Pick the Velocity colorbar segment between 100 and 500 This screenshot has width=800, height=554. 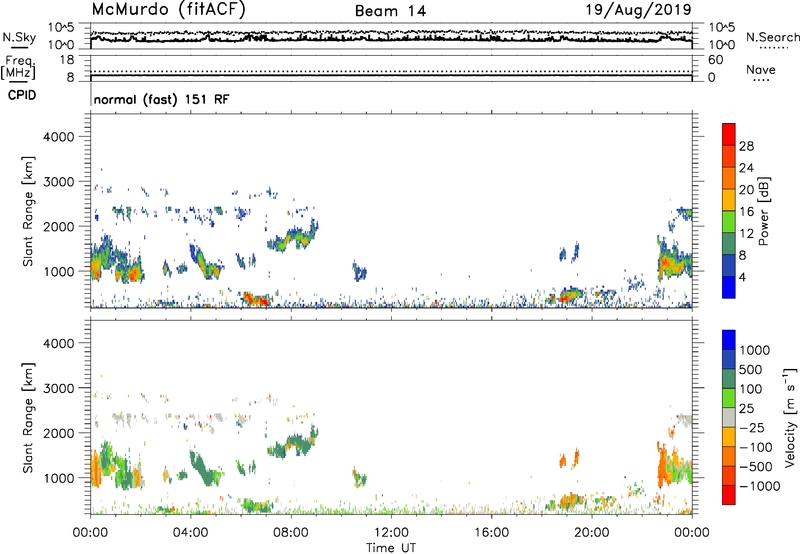tap(729, 379)
